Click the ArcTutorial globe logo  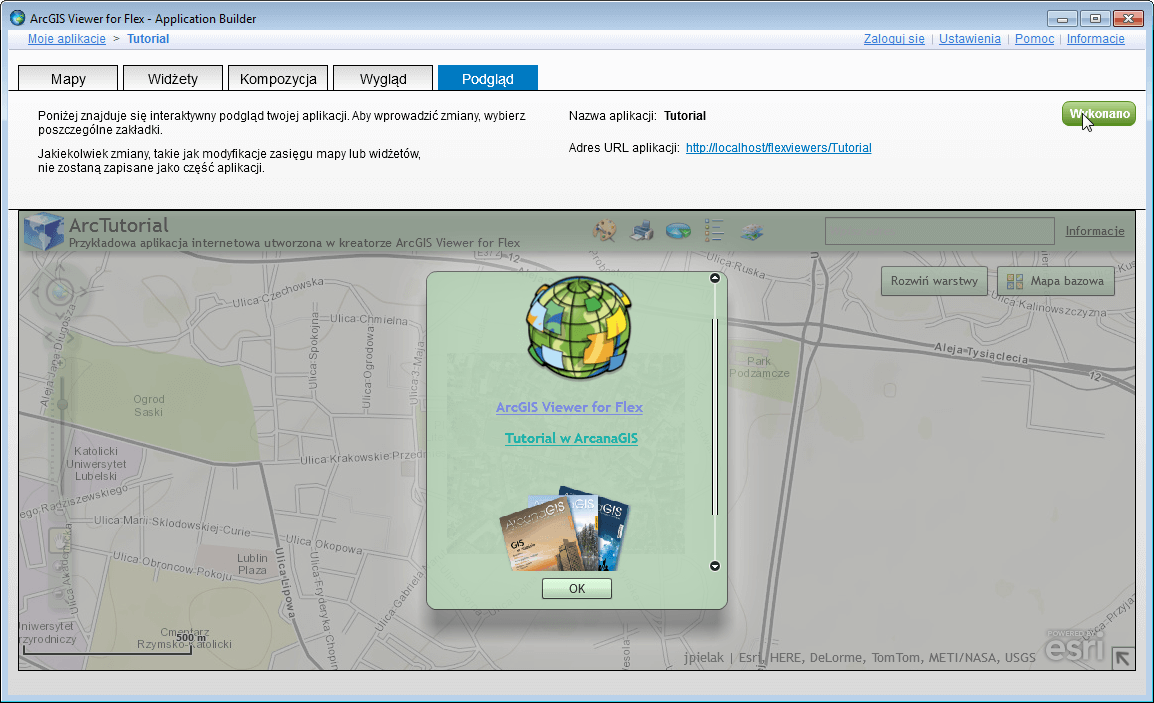coord(43,231)
